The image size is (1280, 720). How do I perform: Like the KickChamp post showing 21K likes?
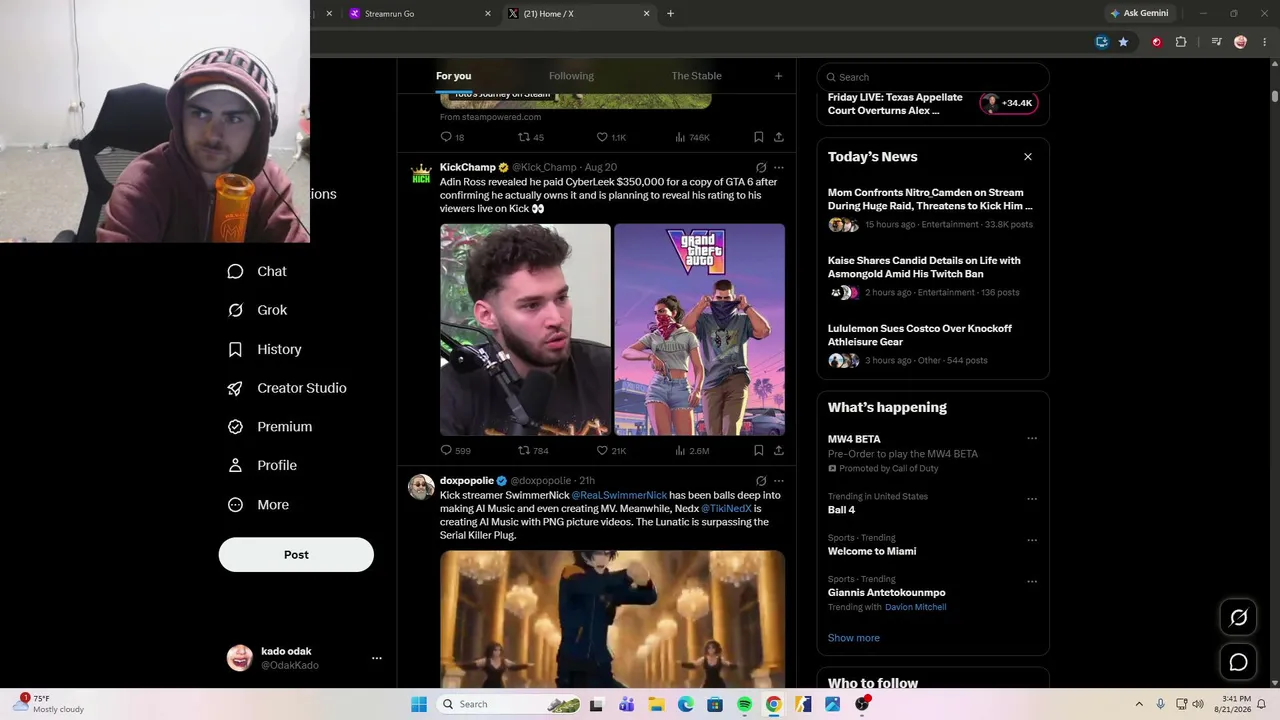[602, 451]
